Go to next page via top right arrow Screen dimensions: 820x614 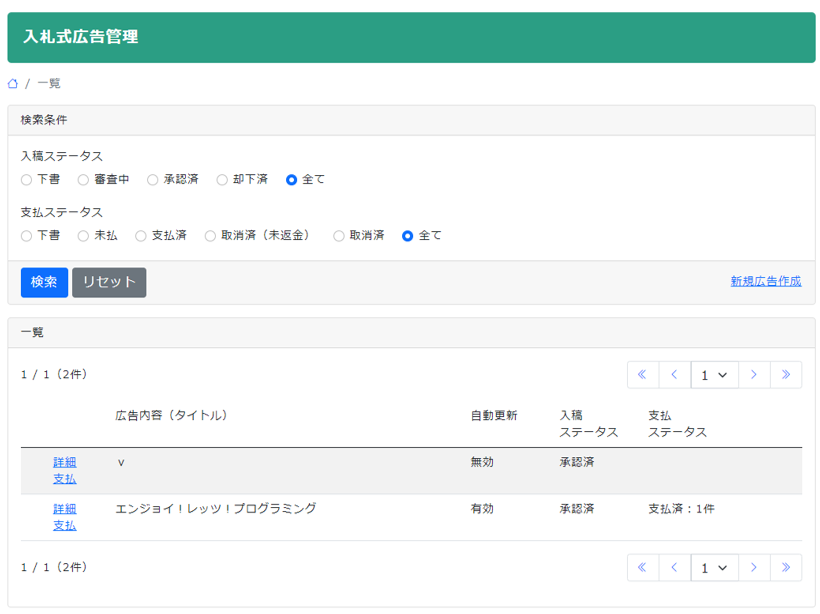(754, 374)
